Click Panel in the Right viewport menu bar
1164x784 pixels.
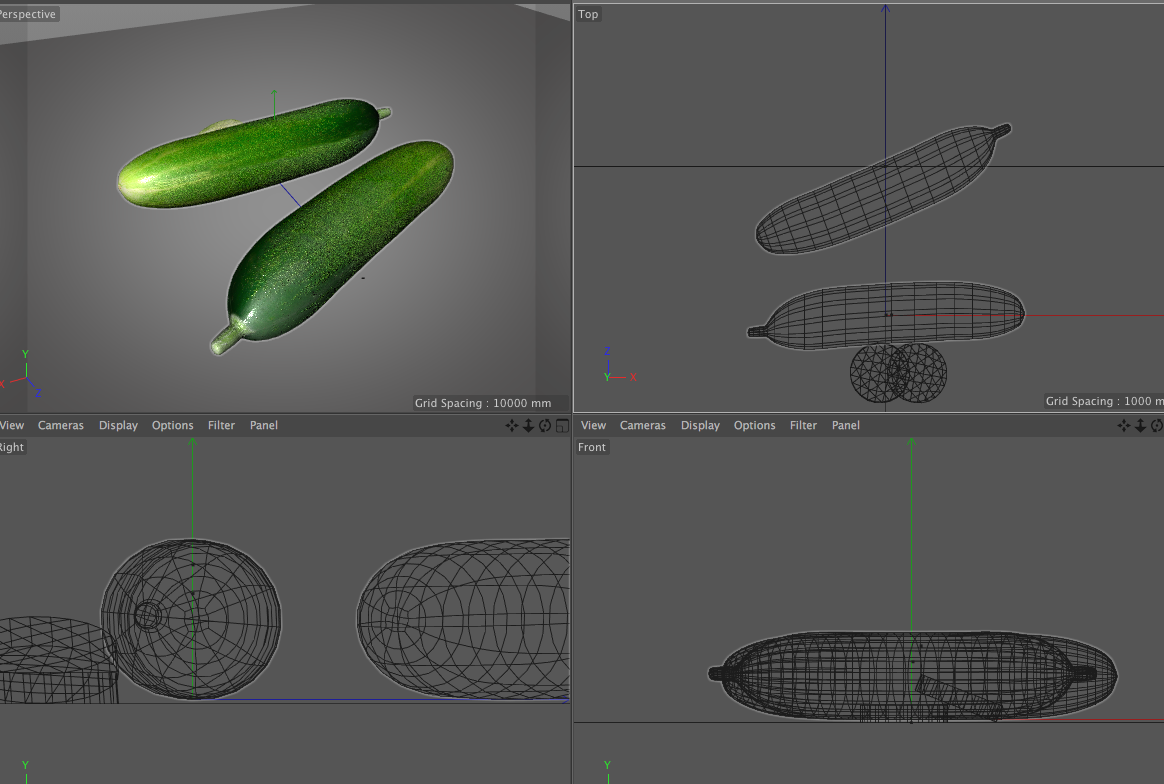[x=264, y=426]
